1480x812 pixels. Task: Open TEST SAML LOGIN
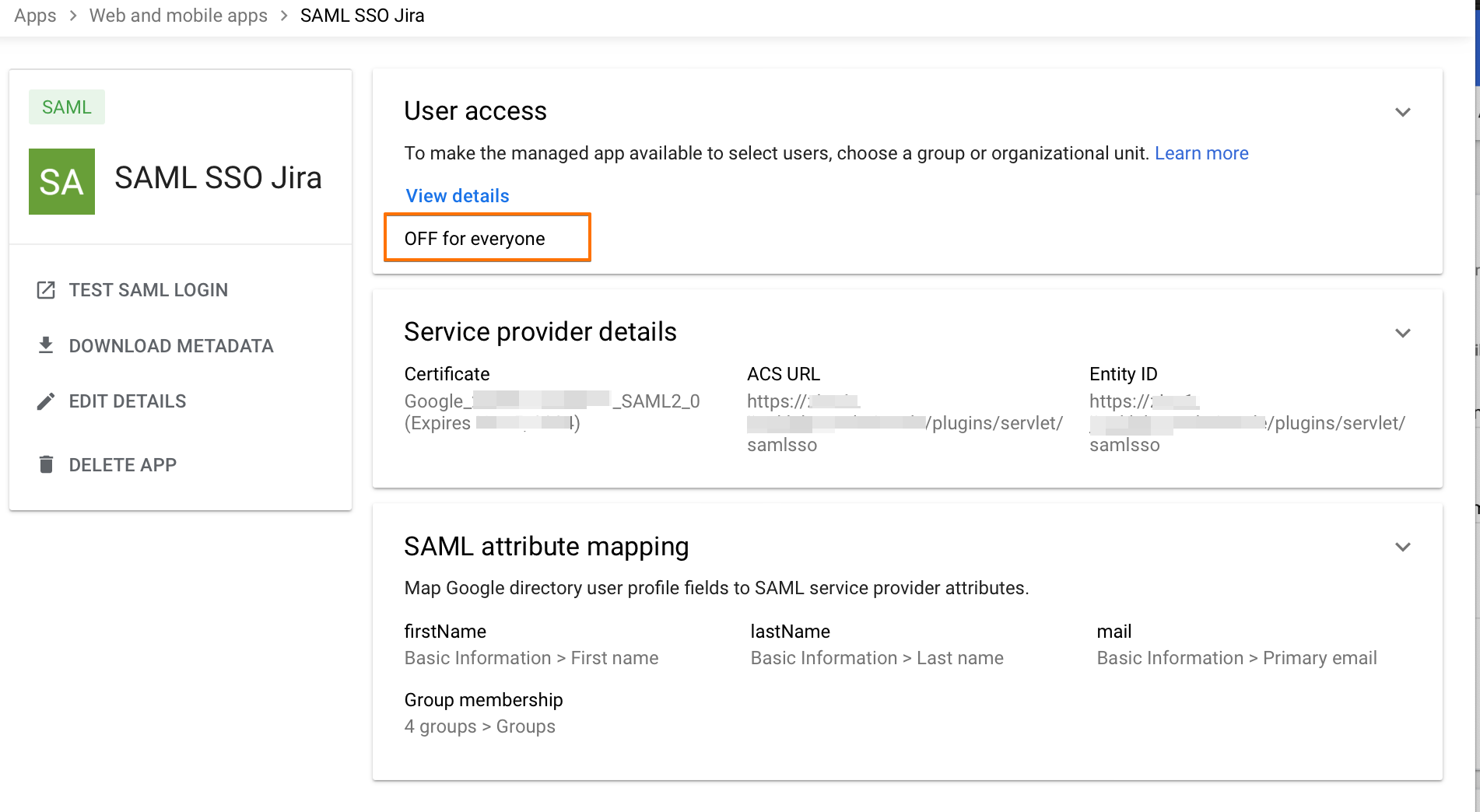(x=149, y=290)
